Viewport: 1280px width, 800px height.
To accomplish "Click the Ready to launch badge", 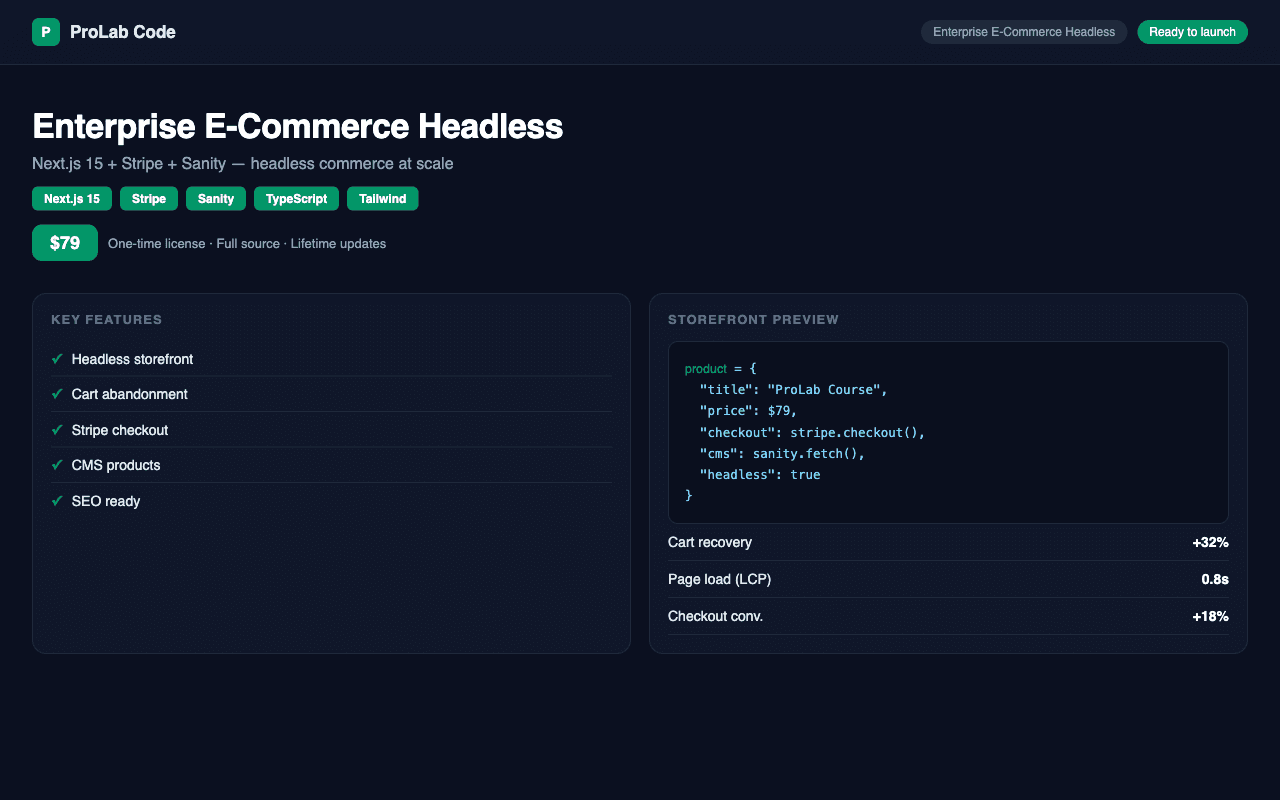I will point(1192,32).
